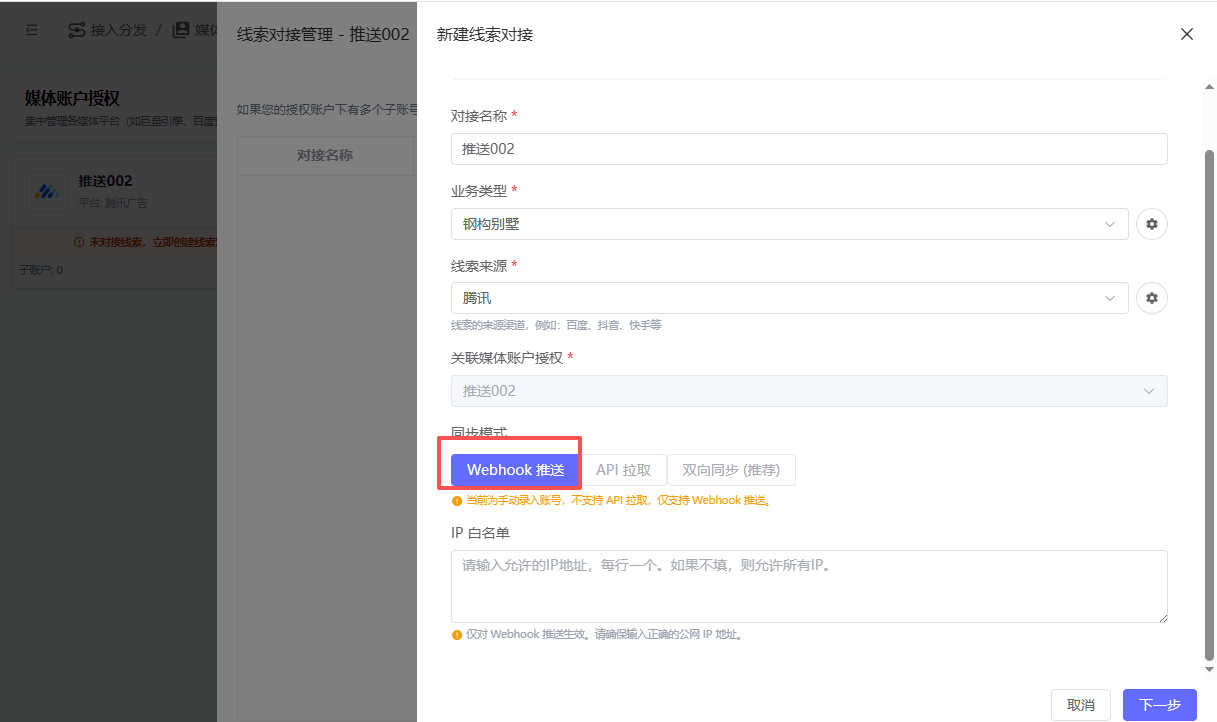Go to 接入分发 in the breadcrumb
This screenshot has height=722, width=1217.
click(x=118, y=30)
